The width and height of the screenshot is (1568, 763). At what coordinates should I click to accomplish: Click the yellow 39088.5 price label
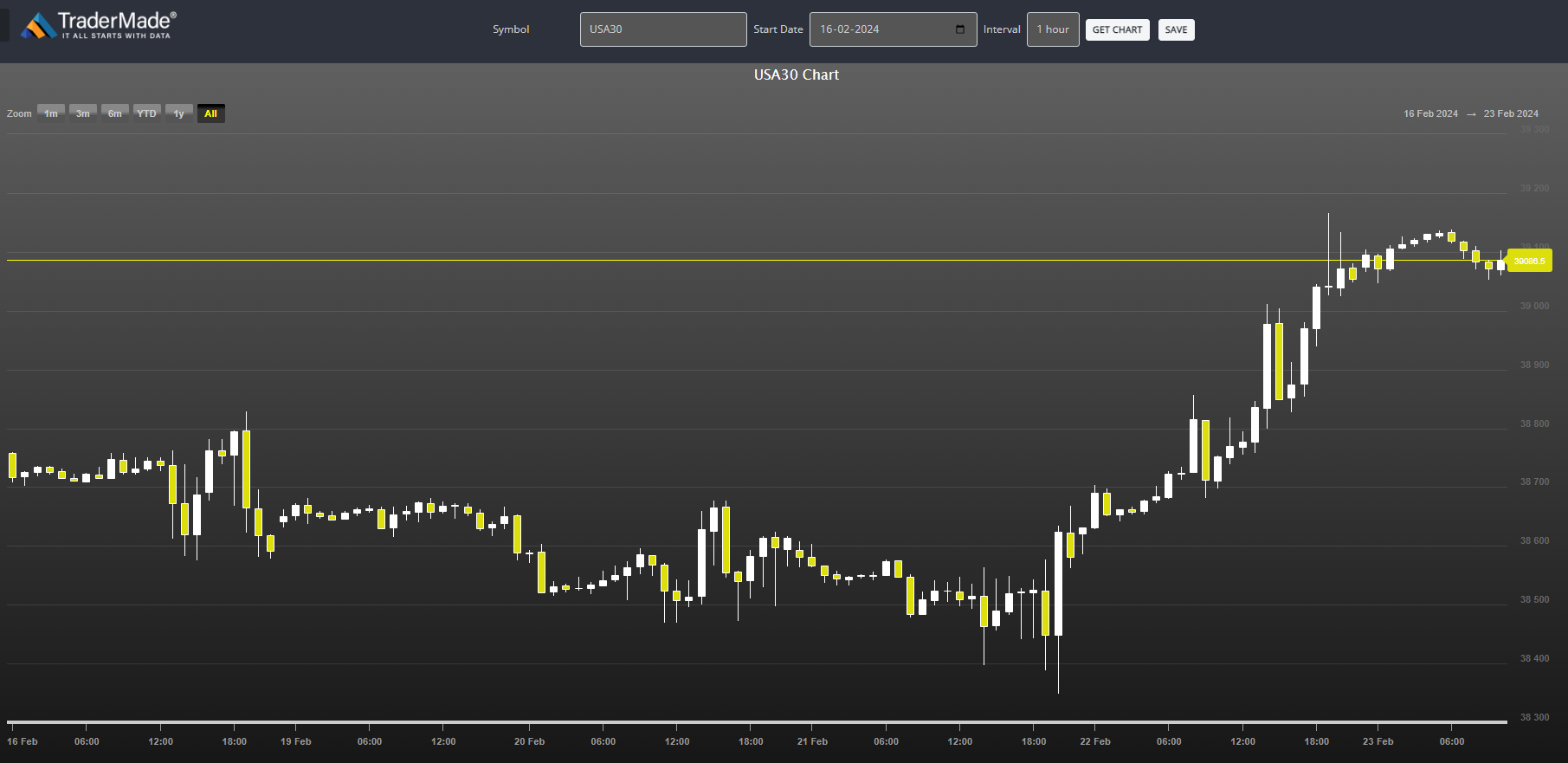click(1529, 261)
